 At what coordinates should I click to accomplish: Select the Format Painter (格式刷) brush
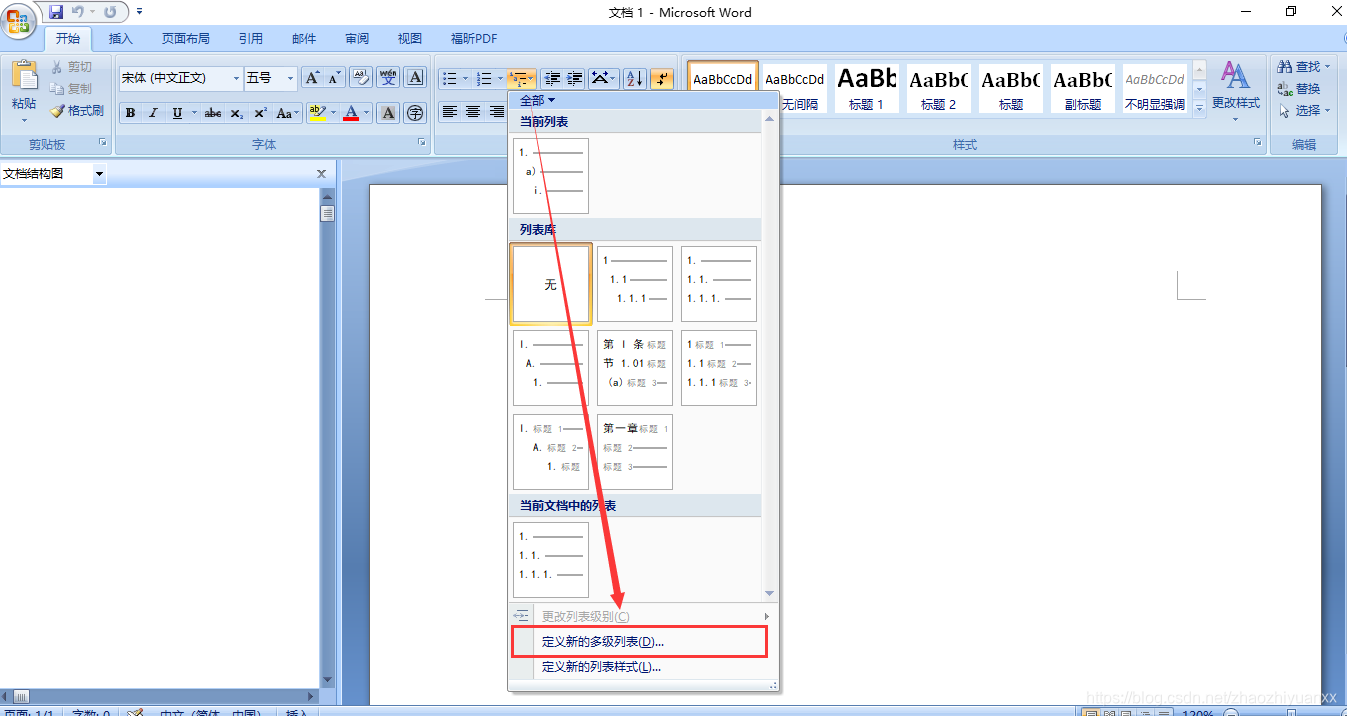77,111
